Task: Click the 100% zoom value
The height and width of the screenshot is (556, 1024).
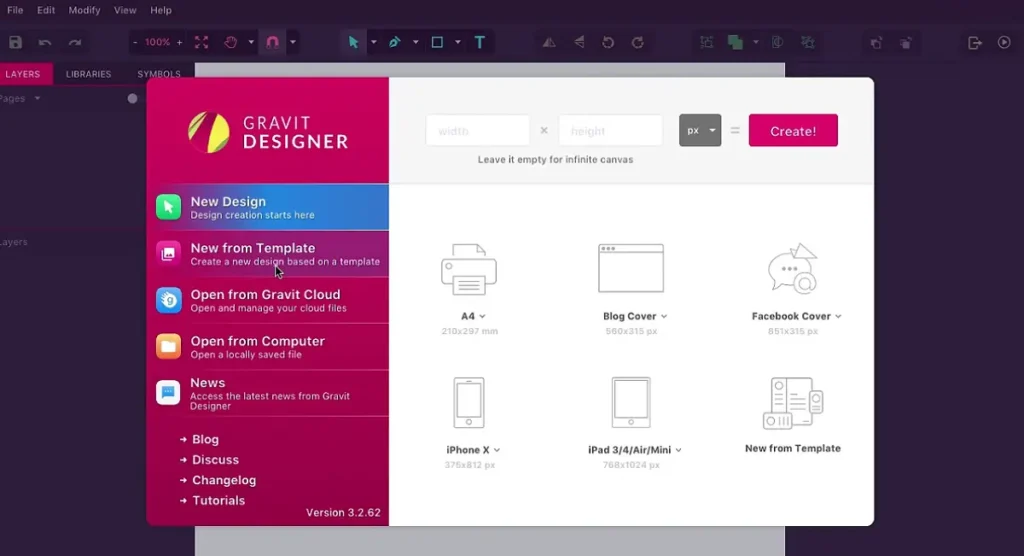Action: (157, 42)
